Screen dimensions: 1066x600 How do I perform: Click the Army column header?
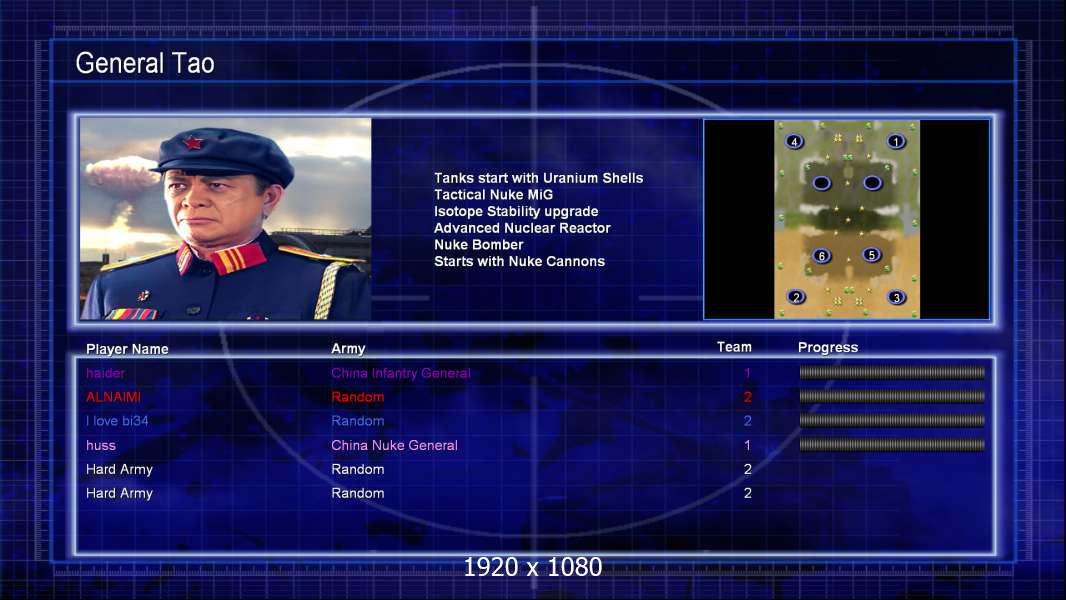[348, 349]
